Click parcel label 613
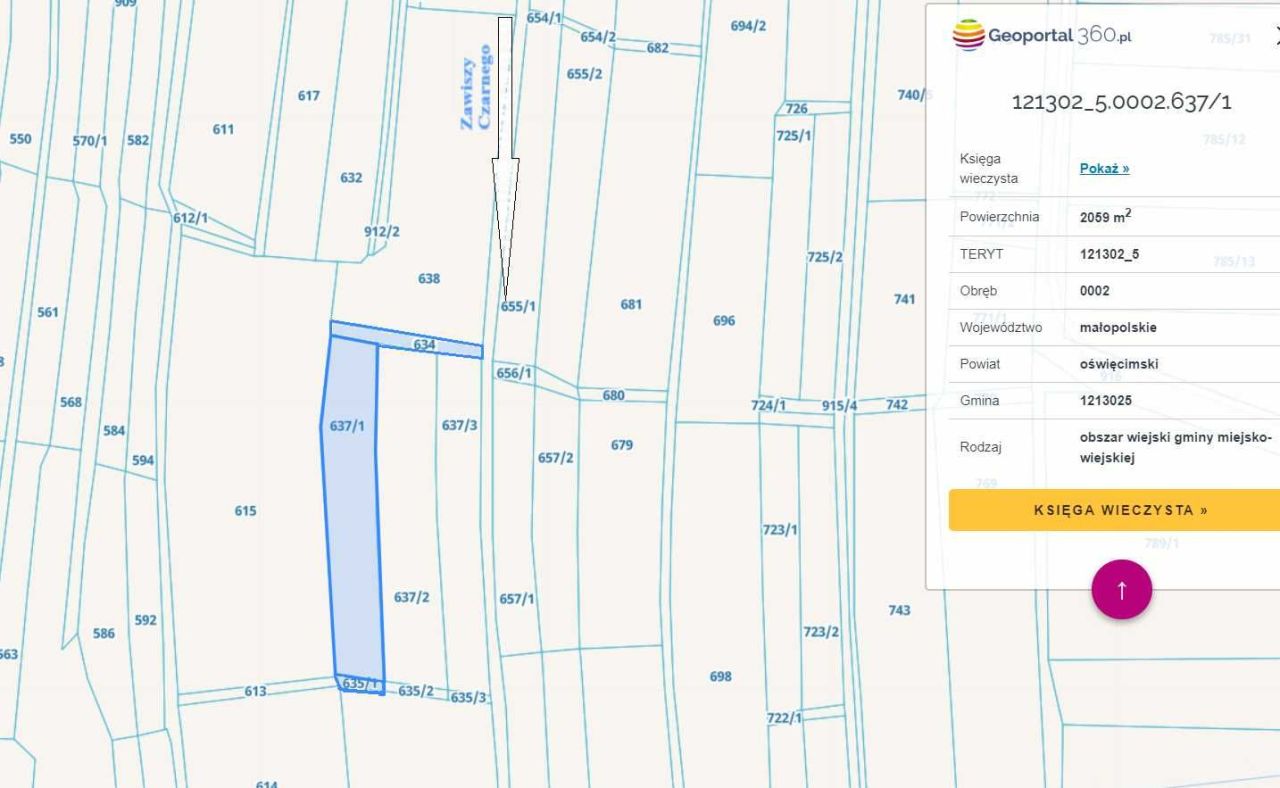Viewport: 1280px width, 788px height. (x=255, y=691)
